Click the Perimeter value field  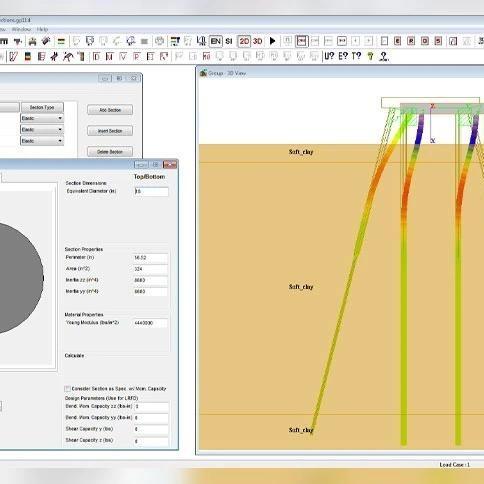[151, 258]
